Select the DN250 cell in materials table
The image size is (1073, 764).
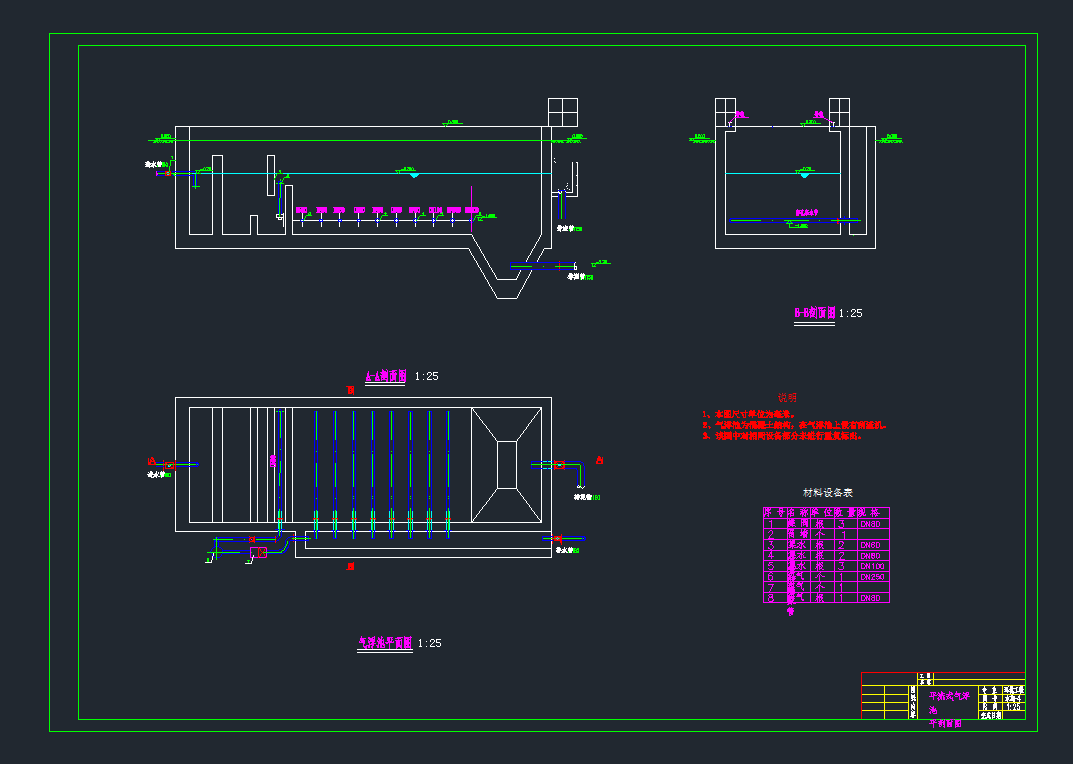(872, 577)
